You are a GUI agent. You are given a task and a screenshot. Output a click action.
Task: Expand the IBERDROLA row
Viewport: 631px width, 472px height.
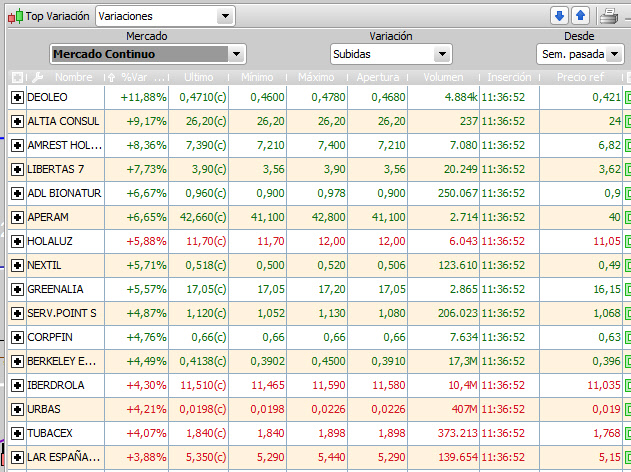pos(17,385)
